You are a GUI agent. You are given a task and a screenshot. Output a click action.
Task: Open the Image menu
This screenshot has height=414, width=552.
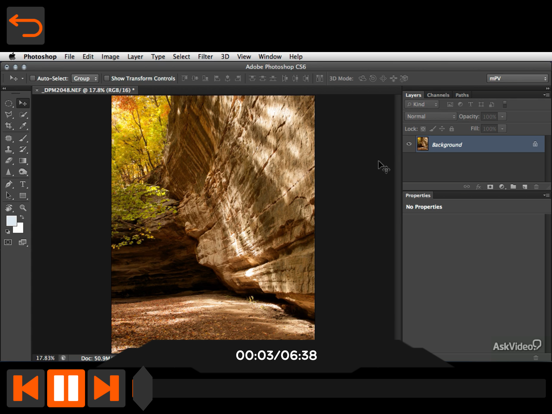tap(110, 56)
